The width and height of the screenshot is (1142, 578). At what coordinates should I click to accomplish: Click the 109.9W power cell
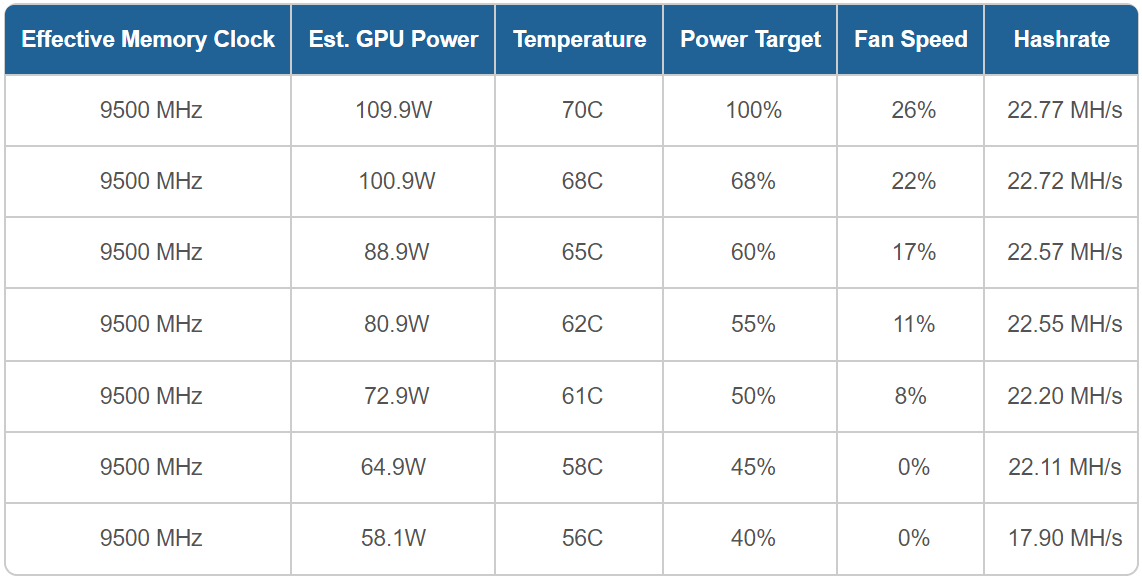tap(394, 111)
